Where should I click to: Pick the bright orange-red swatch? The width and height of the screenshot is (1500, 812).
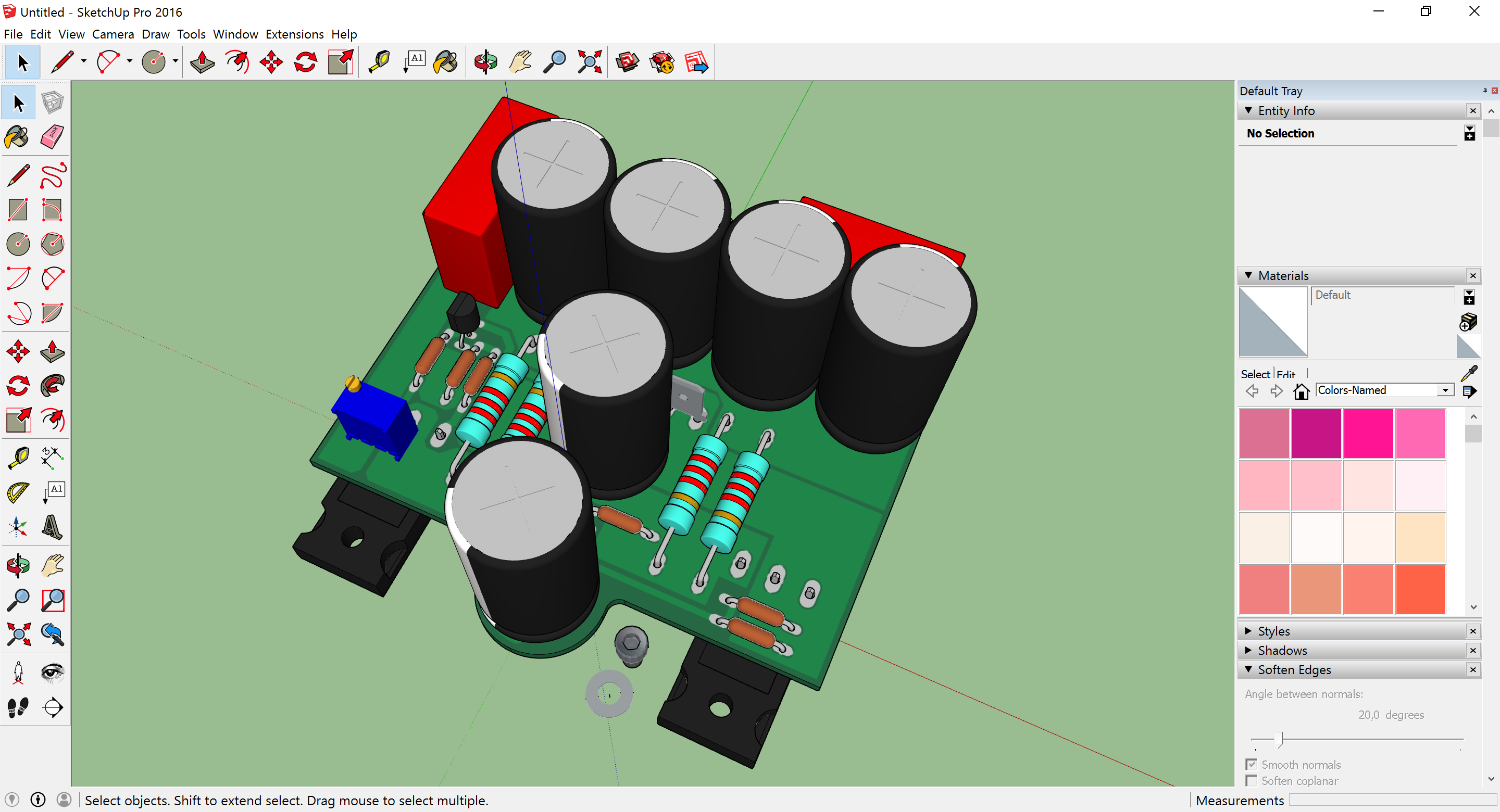[1420, 589]
